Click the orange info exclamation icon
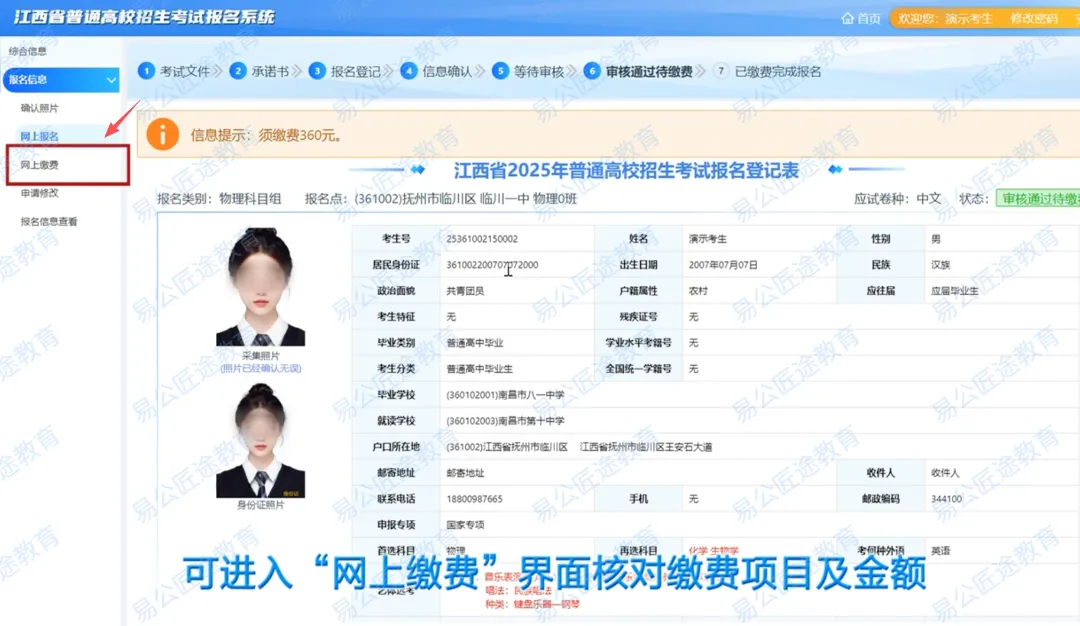The width and height of the screenshot is (1080, 626). click(x=163, y=135)
